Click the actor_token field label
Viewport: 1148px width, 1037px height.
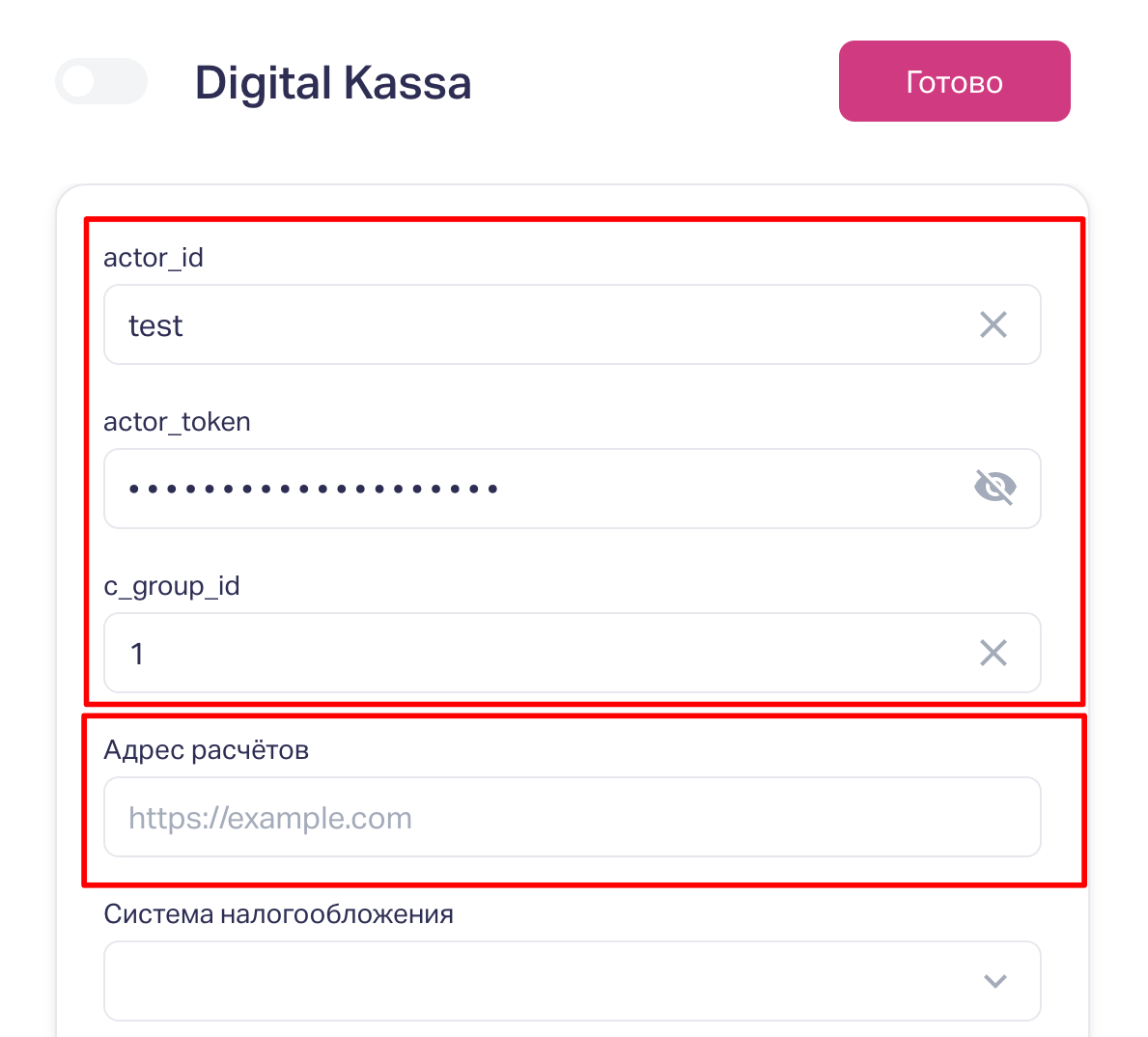177,422
